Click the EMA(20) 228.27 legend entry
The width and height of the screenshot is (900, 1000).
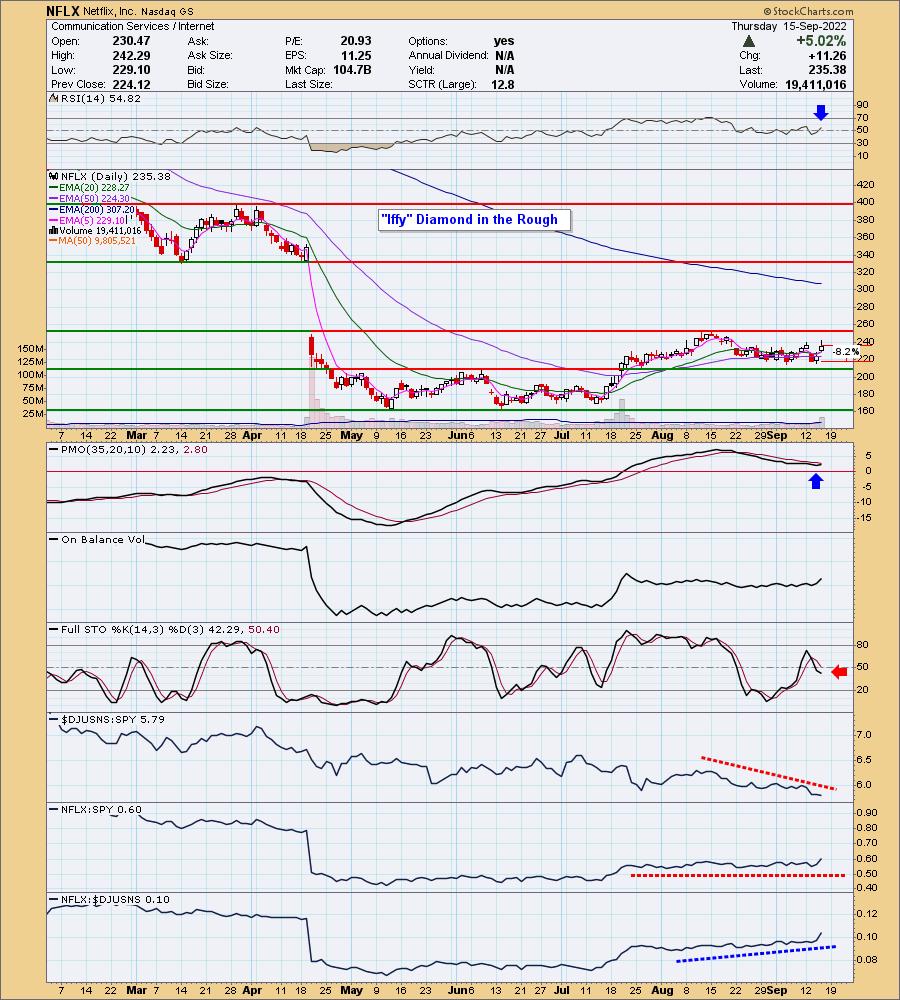[89, 188]
